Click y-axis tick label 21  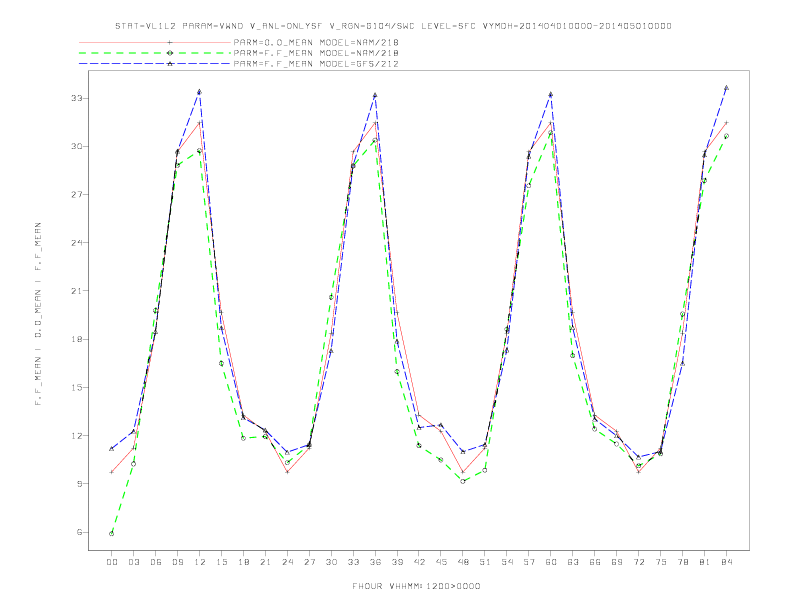76,291
